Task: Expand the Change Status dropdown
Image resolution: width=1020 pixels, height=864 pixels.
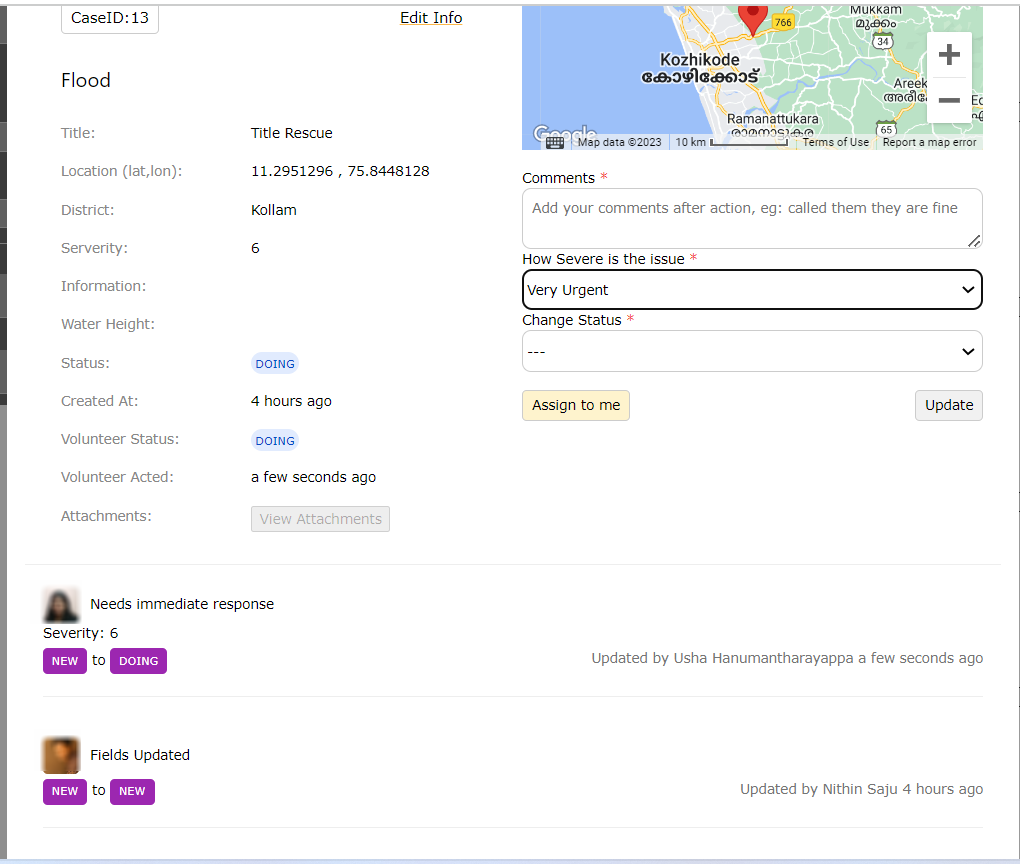Action: pyautogui.click(x=752, y=351)
